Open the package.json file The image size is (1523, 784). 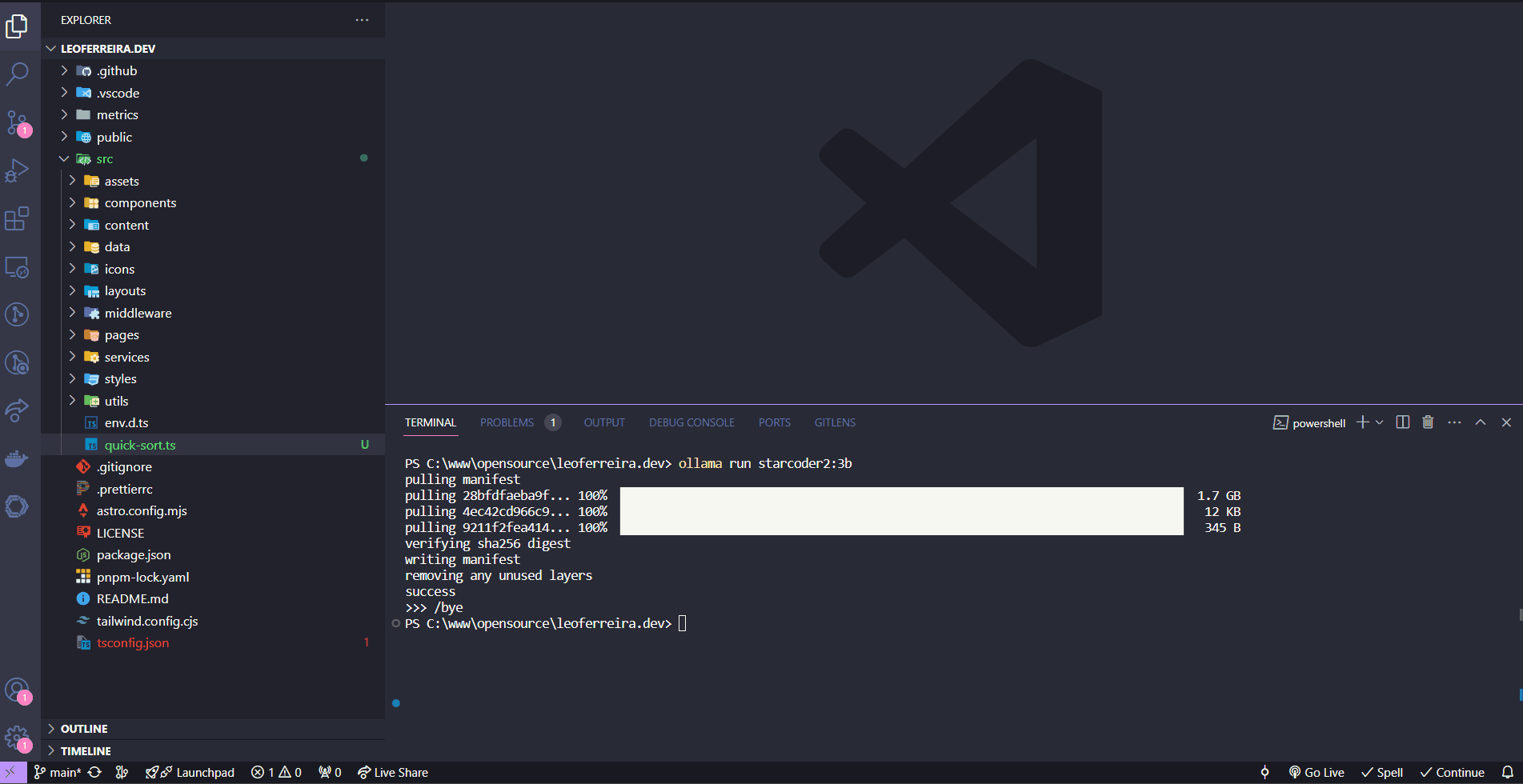(213, 555)
